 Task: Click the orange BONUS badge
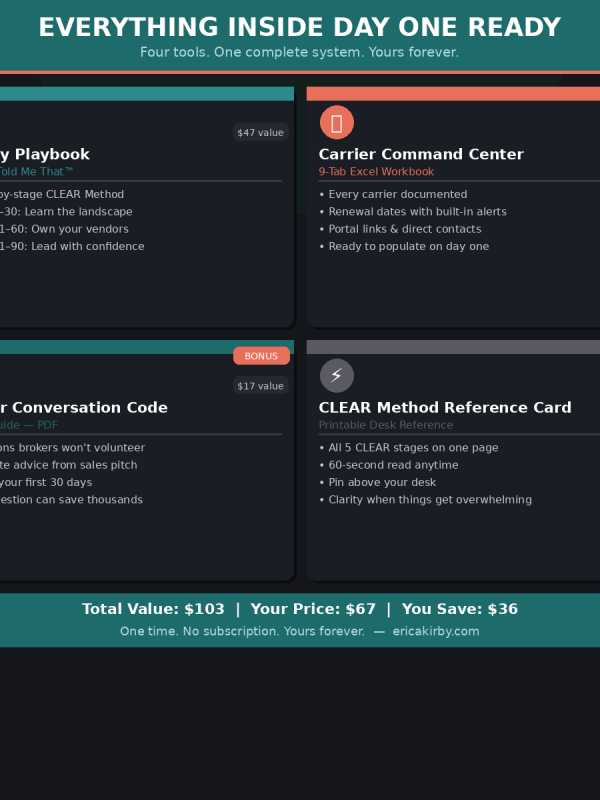[x=261, y=356]
